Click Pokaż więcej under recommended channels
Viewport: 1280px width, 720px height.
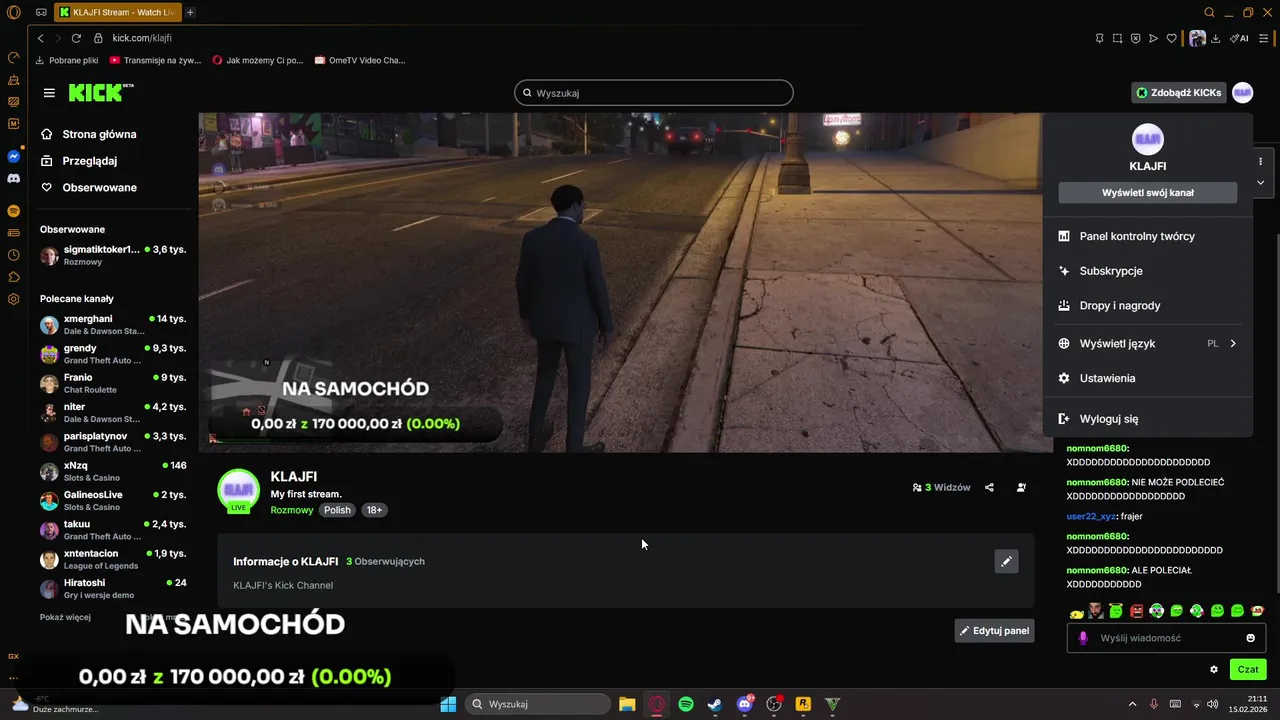point(65,617)
